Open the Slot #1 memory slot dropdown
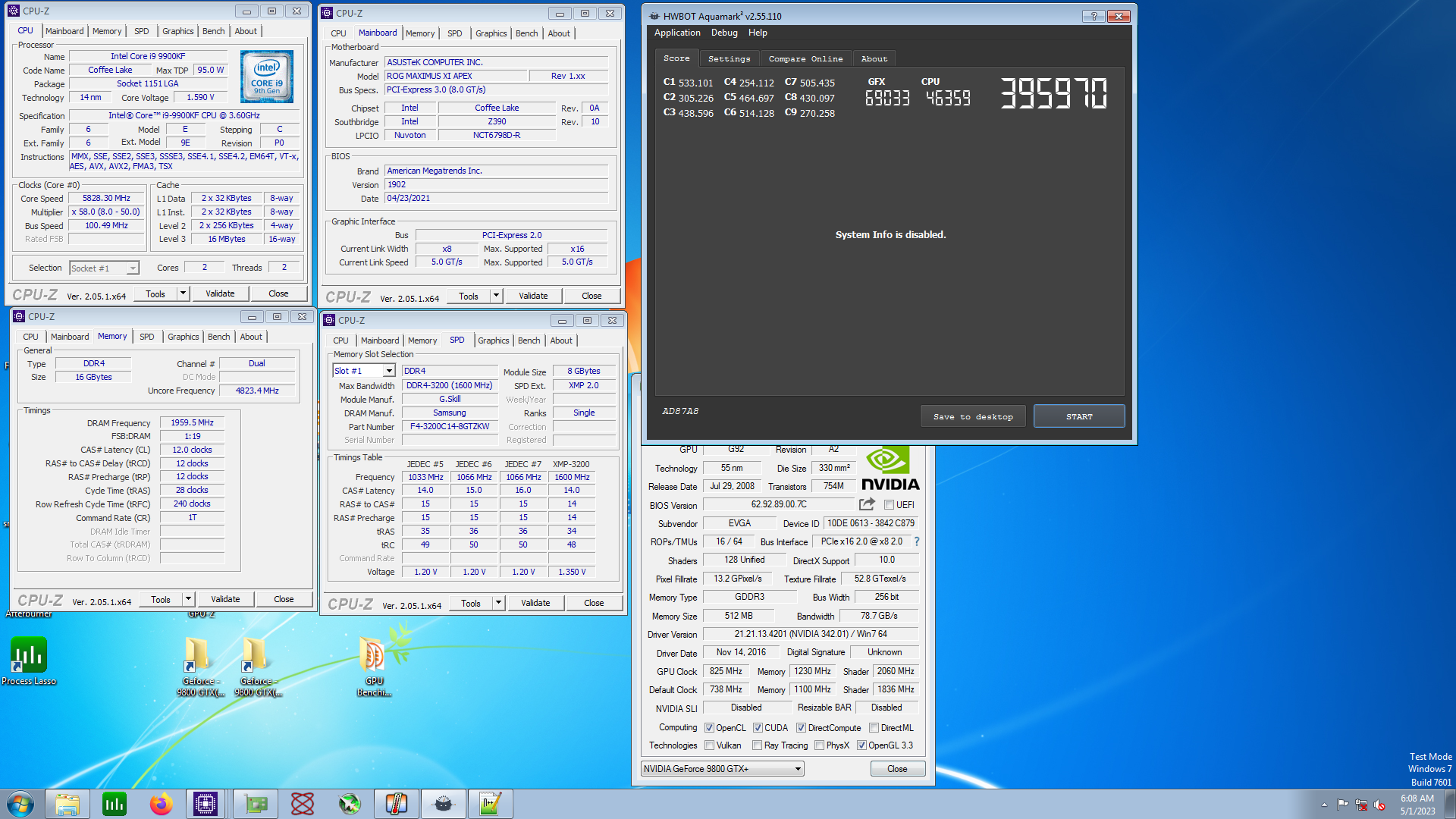1456x819 pixels. pyautogui.click(x=364, y=371)
